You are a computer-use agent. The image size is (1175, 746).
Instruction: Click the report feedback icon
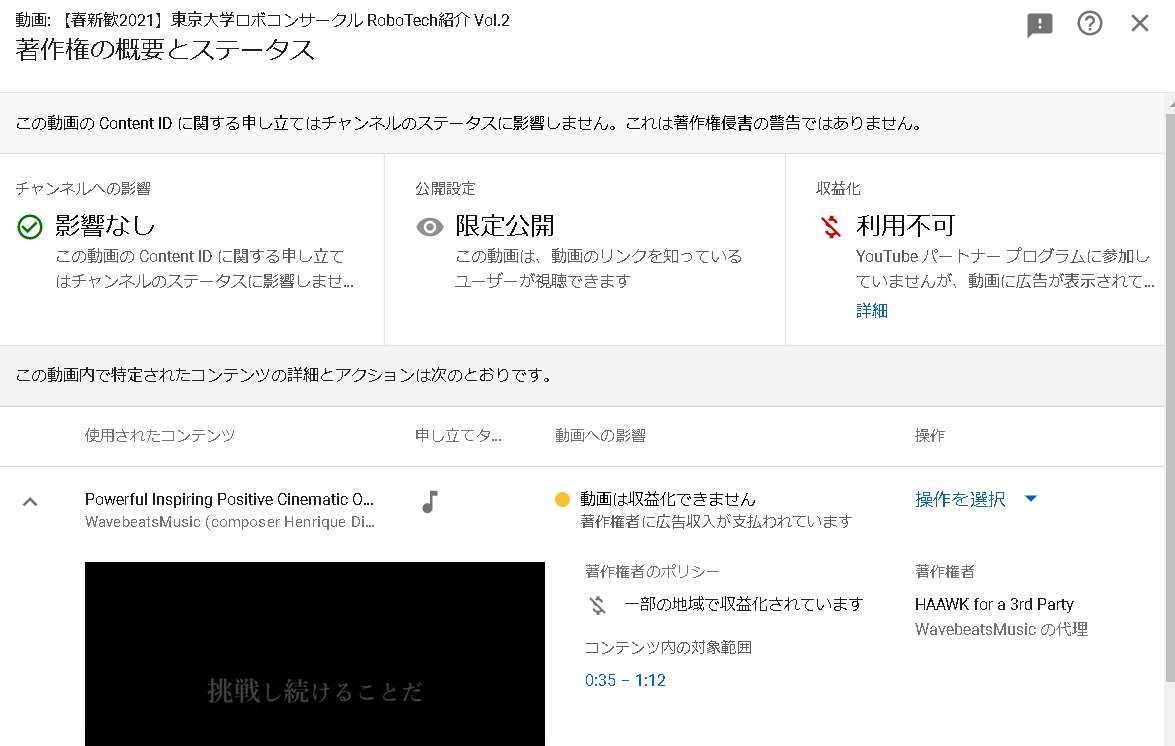pyautogui.click(x=1040, y=24)
